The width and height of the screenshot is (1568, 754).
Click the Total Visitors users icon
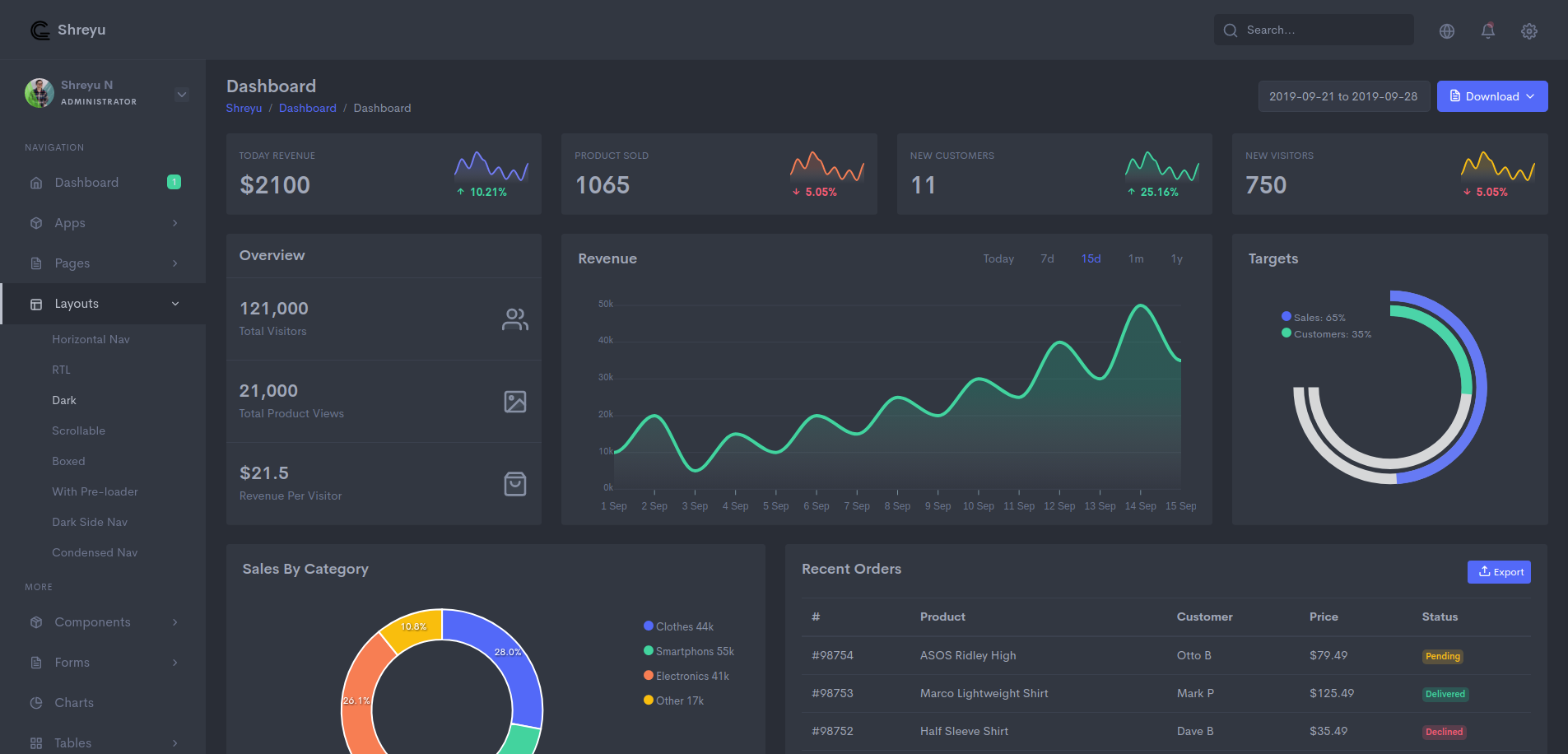coord(515,319)
